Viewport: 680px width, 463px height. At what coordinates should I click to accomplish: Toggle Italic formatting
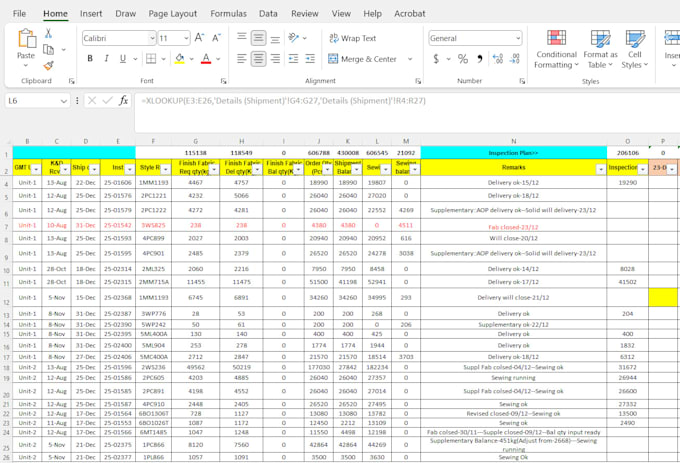pyautogui.click(x=106, y=59)
